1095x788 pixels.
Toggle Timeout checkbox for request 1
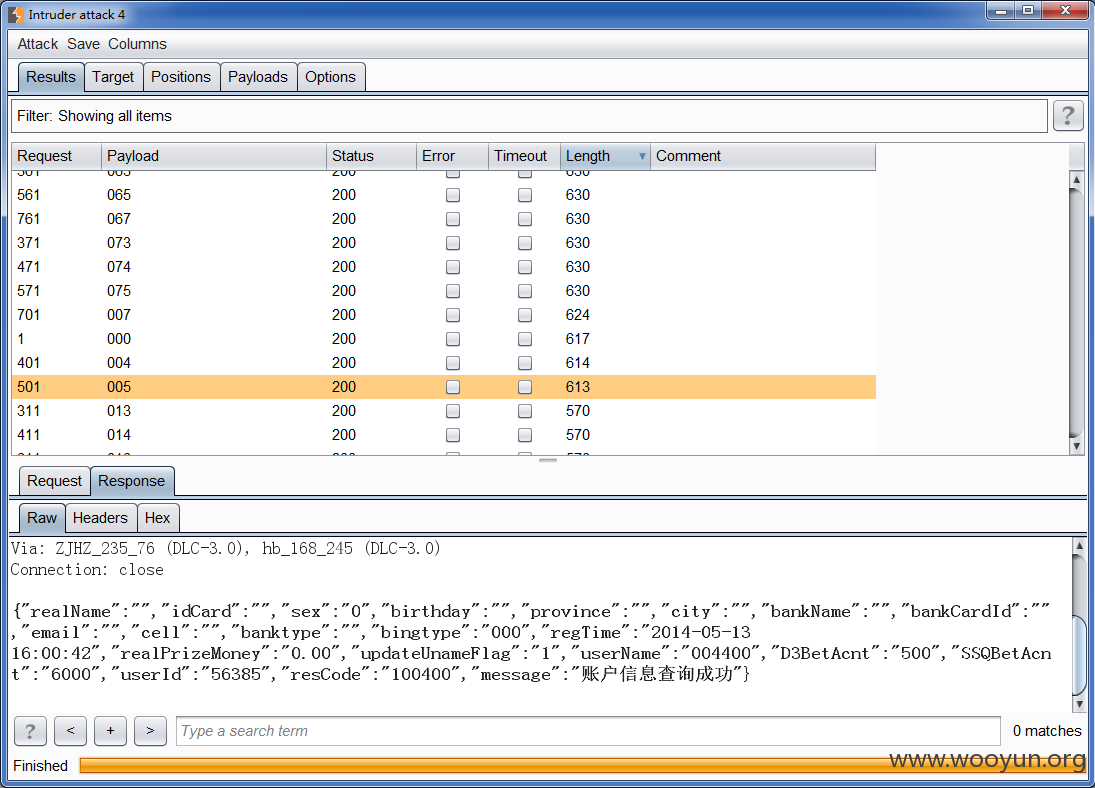(524, 339)
